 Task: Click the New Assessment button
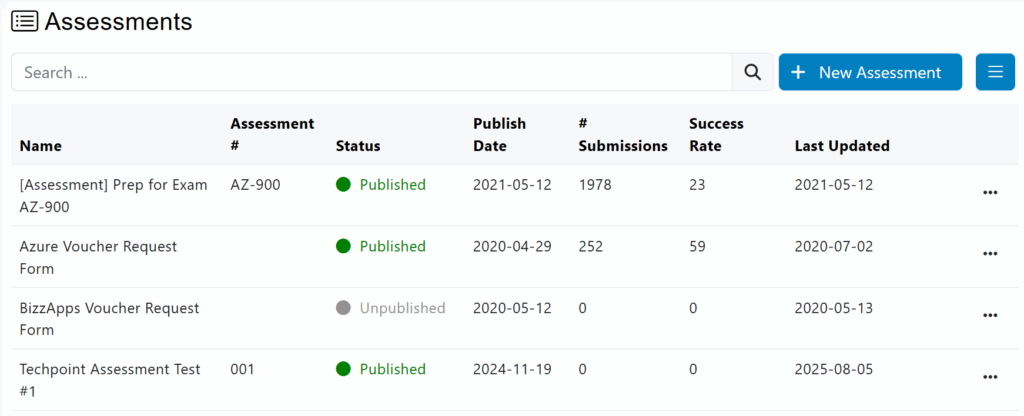click(x=869, y=72)
